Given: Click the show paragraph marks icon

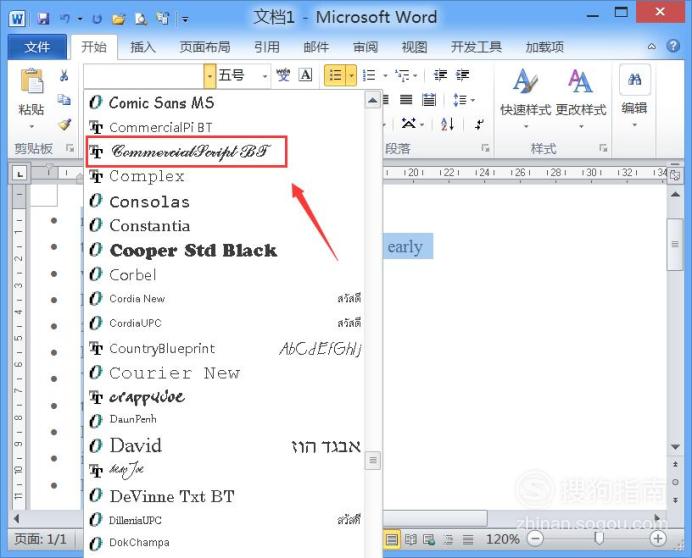Looking at the screenshot, I should [x=479, y=124].
